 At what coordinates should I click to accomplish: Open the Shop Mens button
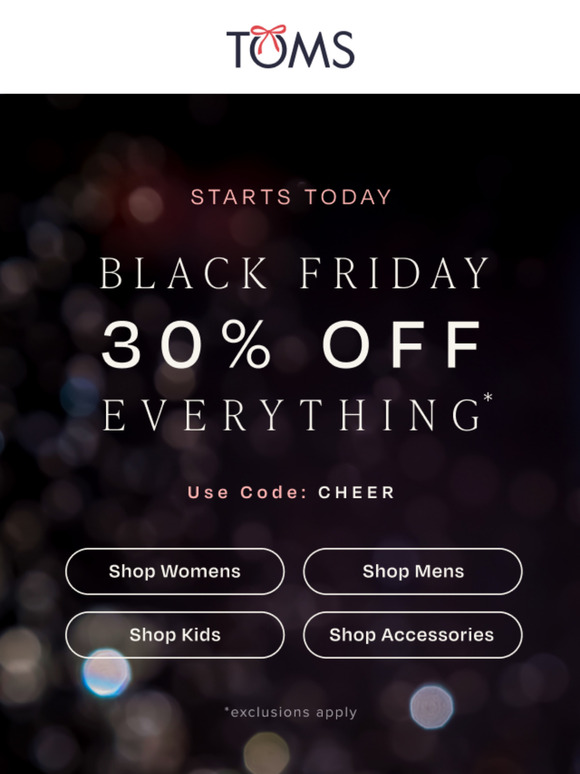(413, 571)
